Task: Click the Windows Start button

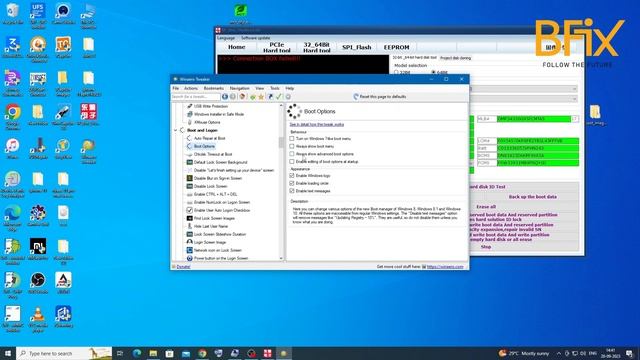Action: coord(7,353)
